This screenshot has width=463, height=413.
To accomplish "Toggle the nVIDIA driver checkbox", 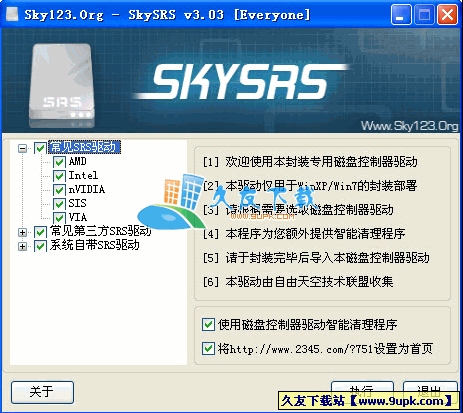I will [59, 190].
